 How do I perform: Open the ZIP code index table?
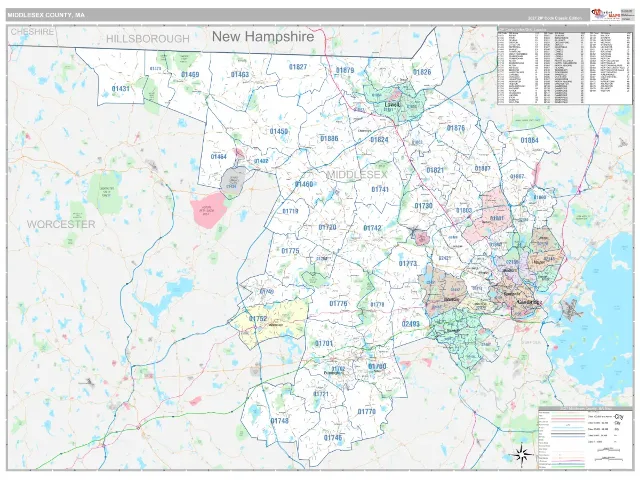click(564, 66)
